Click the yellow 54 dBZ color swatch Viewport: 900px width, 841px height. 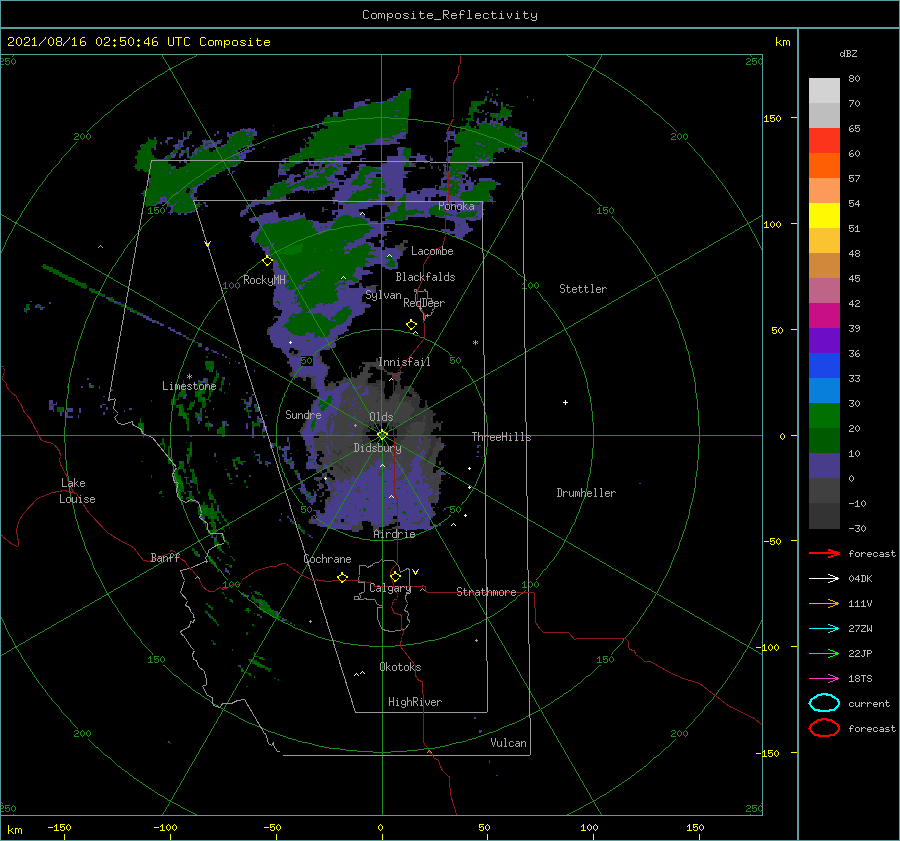[x=824, y=215]
